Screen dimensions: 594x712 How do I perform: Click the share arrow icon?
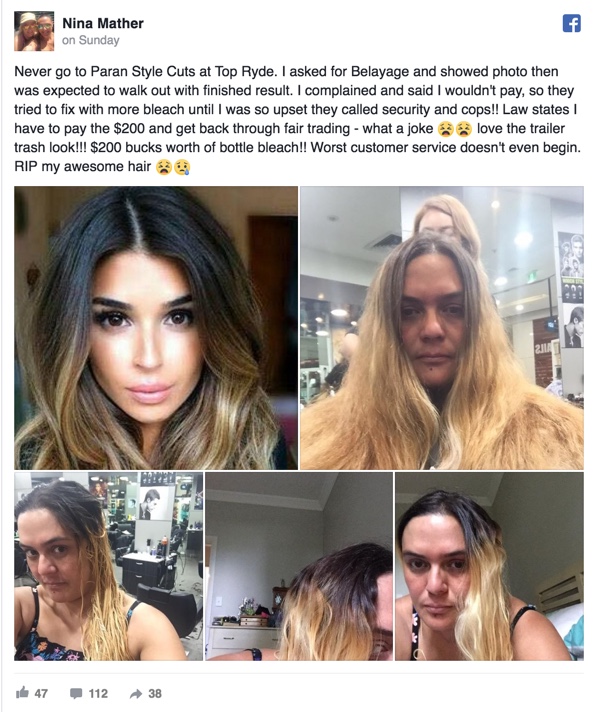click(x=136, y=693)
